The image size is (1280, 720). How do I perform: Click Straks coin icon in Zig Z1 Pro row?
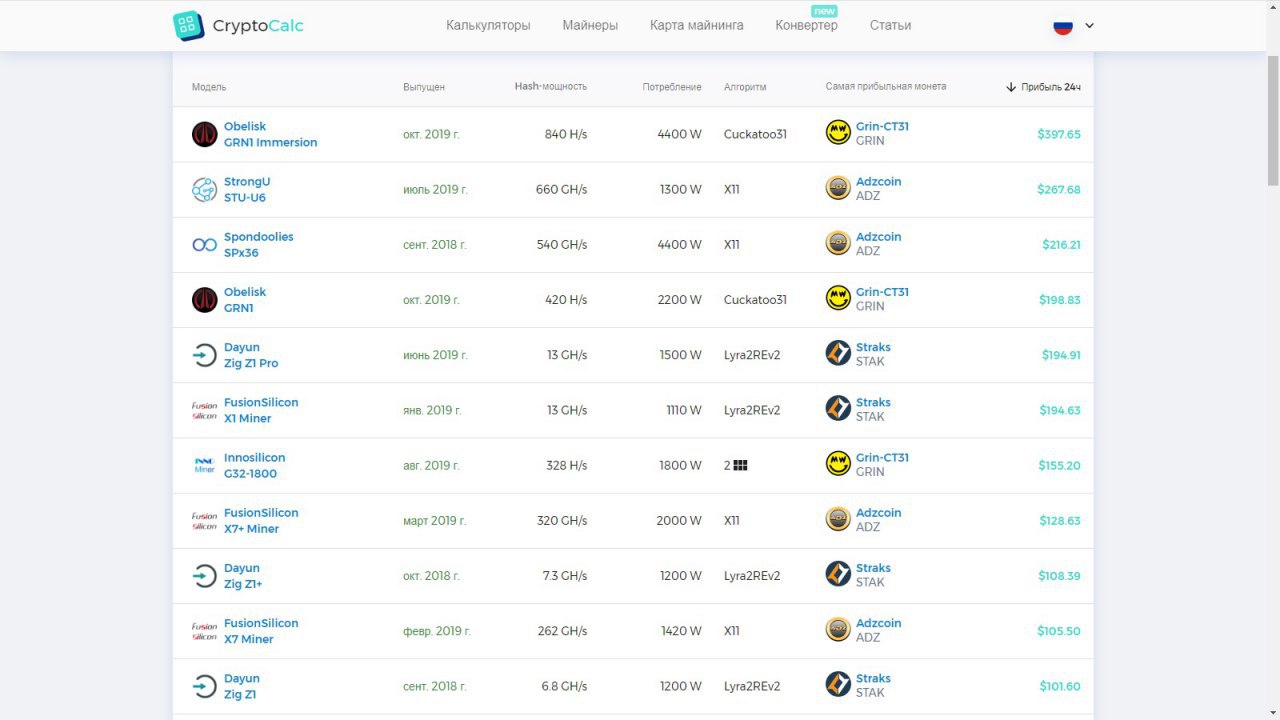coord(838,353)
